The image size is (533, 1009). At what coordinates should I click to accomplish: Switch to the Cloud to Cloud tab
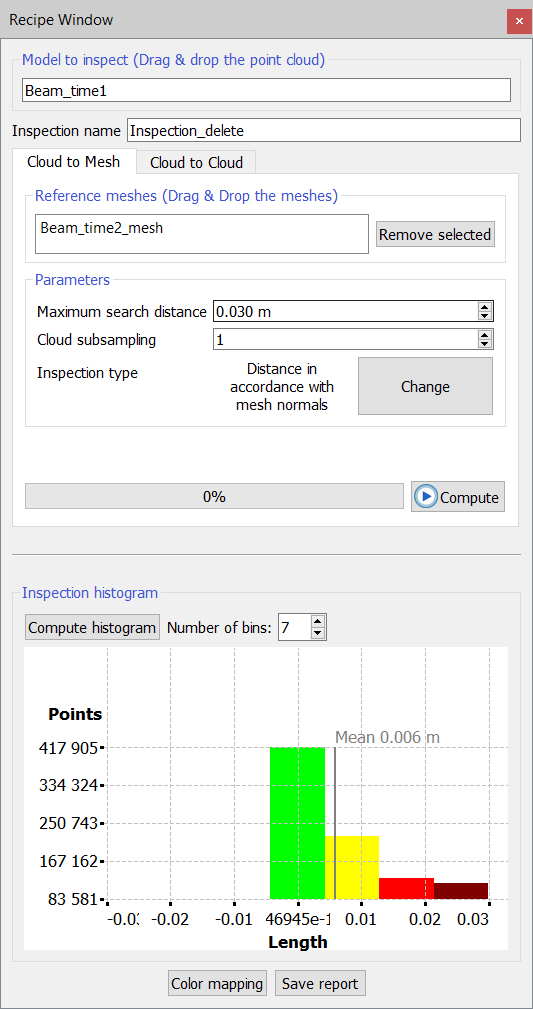196,163
